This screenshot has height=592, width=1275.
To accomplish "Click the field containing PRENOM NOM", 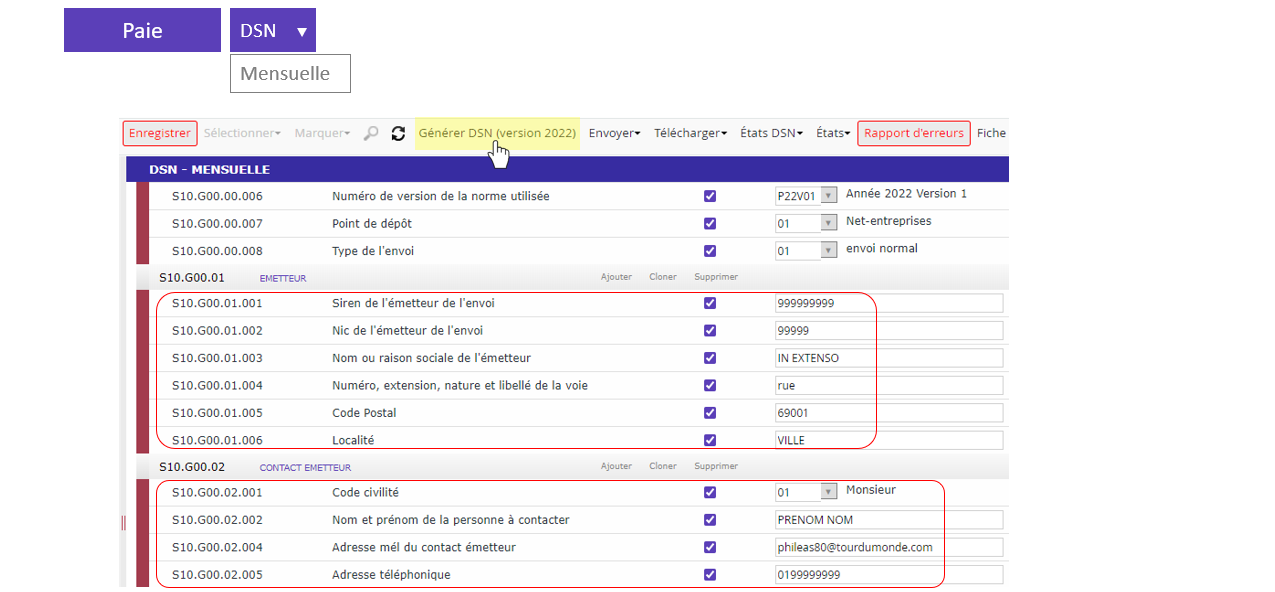I will (x=889, y=520).
